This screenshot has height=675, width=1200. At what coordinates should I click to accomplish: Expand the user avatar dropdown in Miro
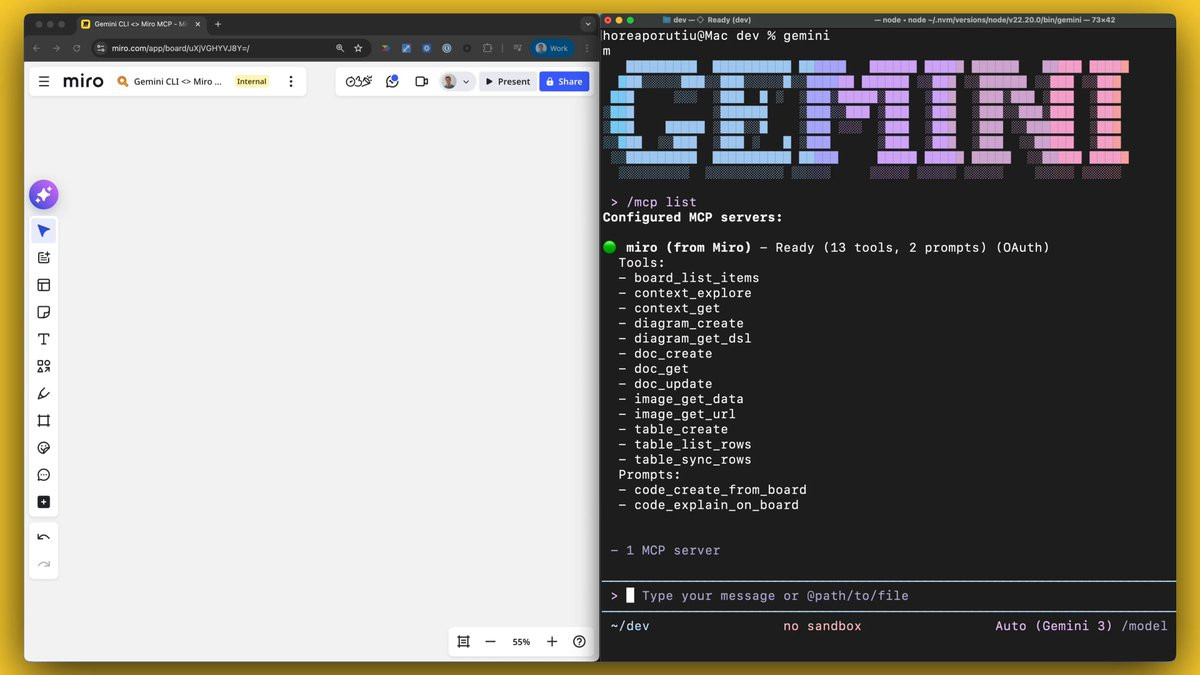click(466, 82)
